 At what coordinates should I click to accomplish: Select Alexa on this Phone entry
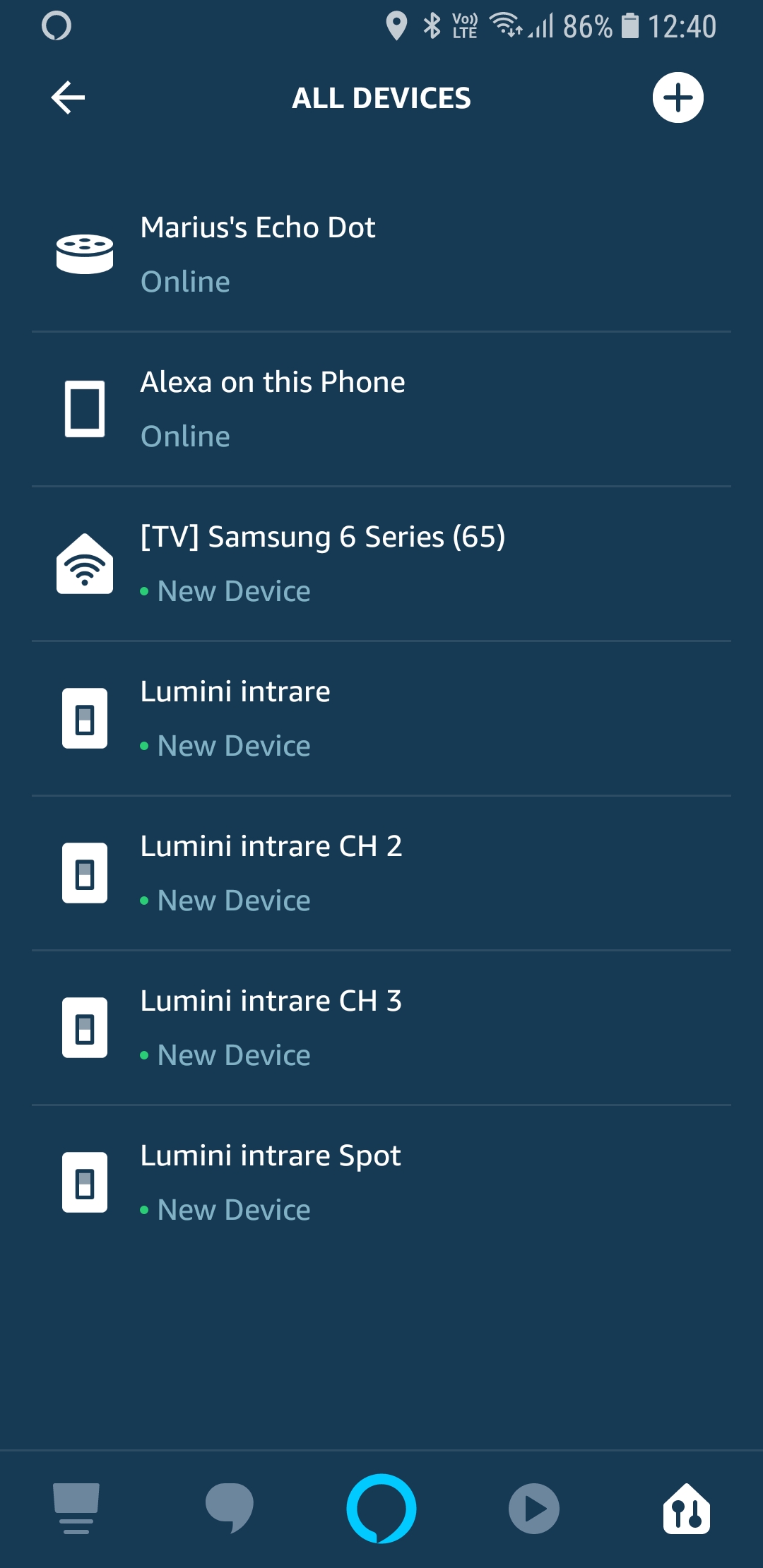pyautogui.click(x=273, y=382)
